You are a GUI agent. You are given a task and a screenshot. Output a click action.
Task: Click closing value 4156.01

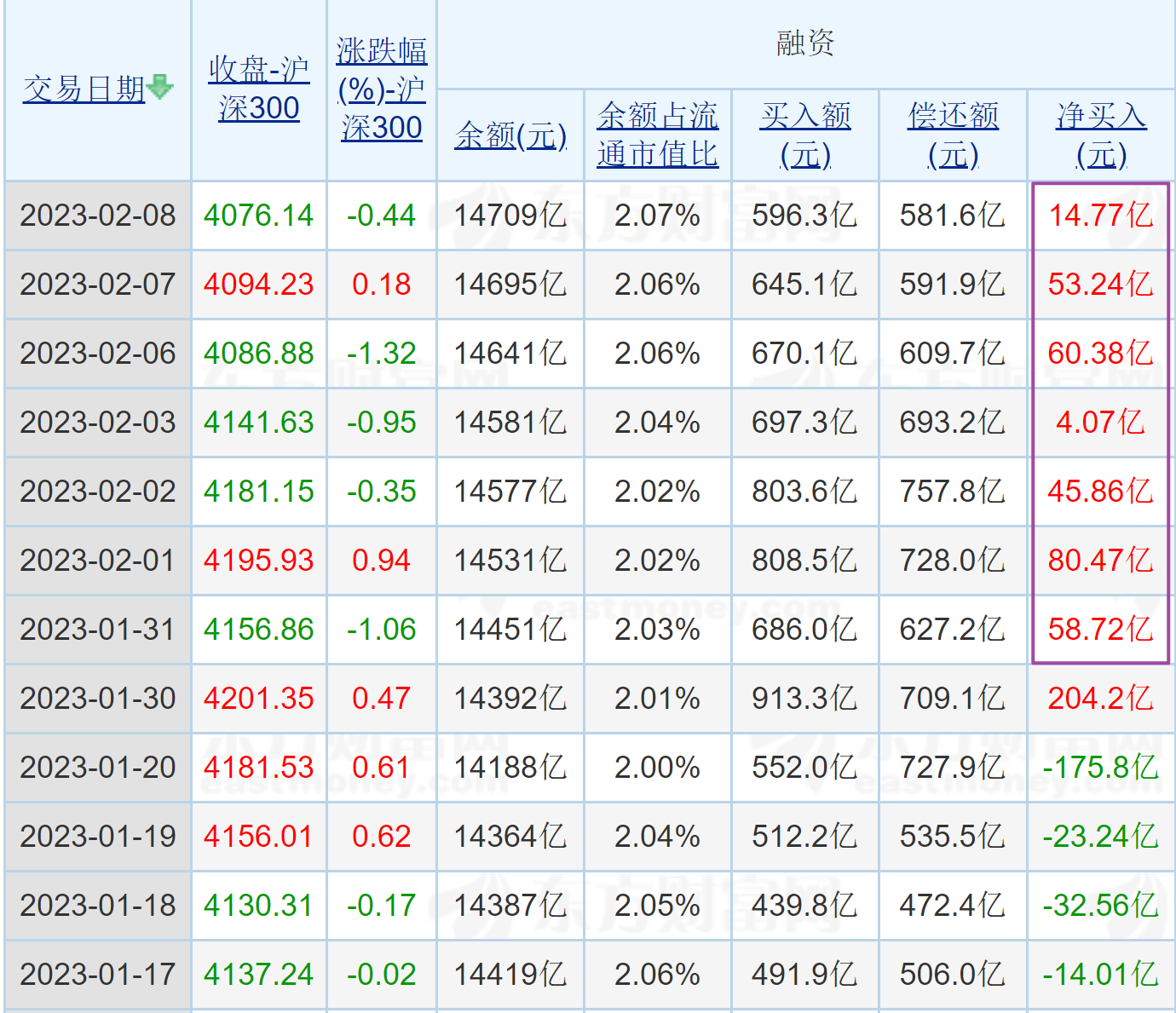pyautogui.click(x=259, y=837)
